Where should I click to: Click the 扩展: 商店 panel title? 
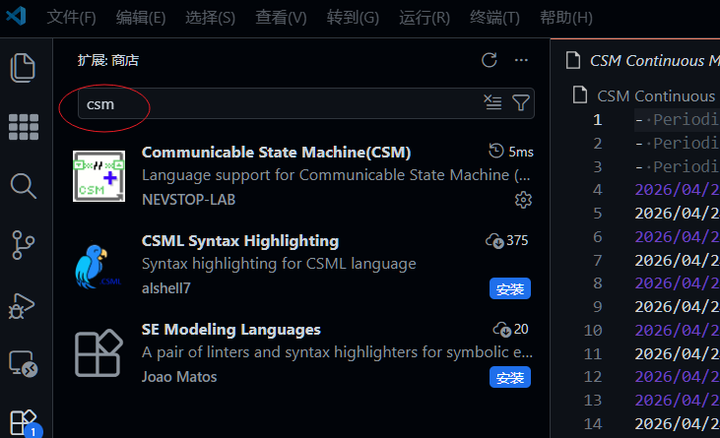click(108, 60)
